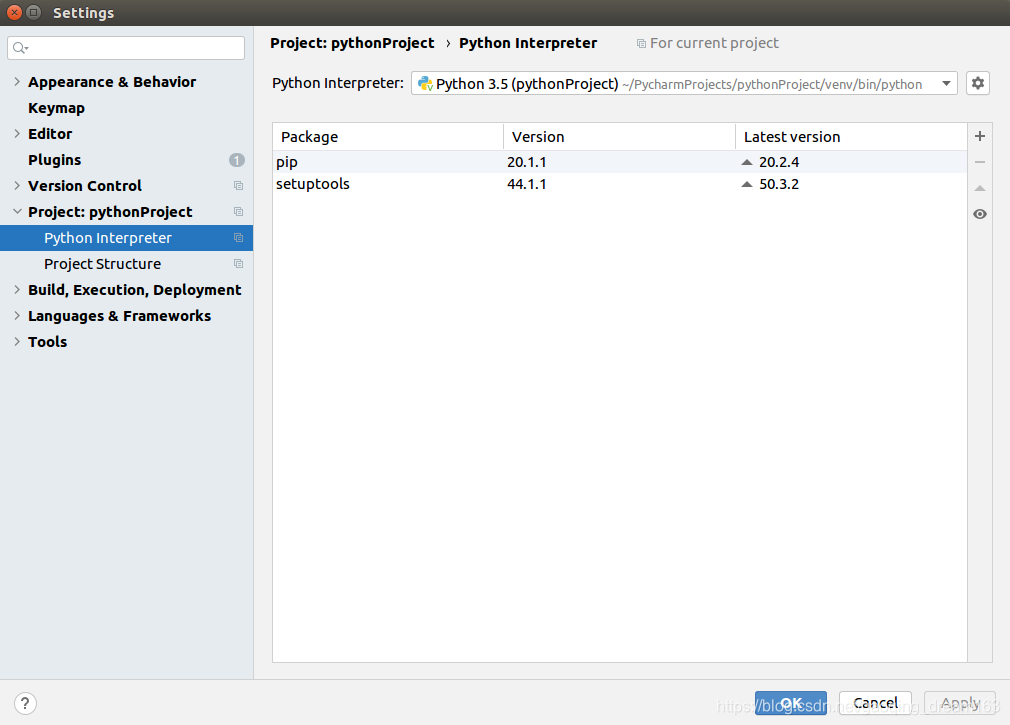
Task: Open the Python Interpreter dropdown arrow
Action: point(946,84)
